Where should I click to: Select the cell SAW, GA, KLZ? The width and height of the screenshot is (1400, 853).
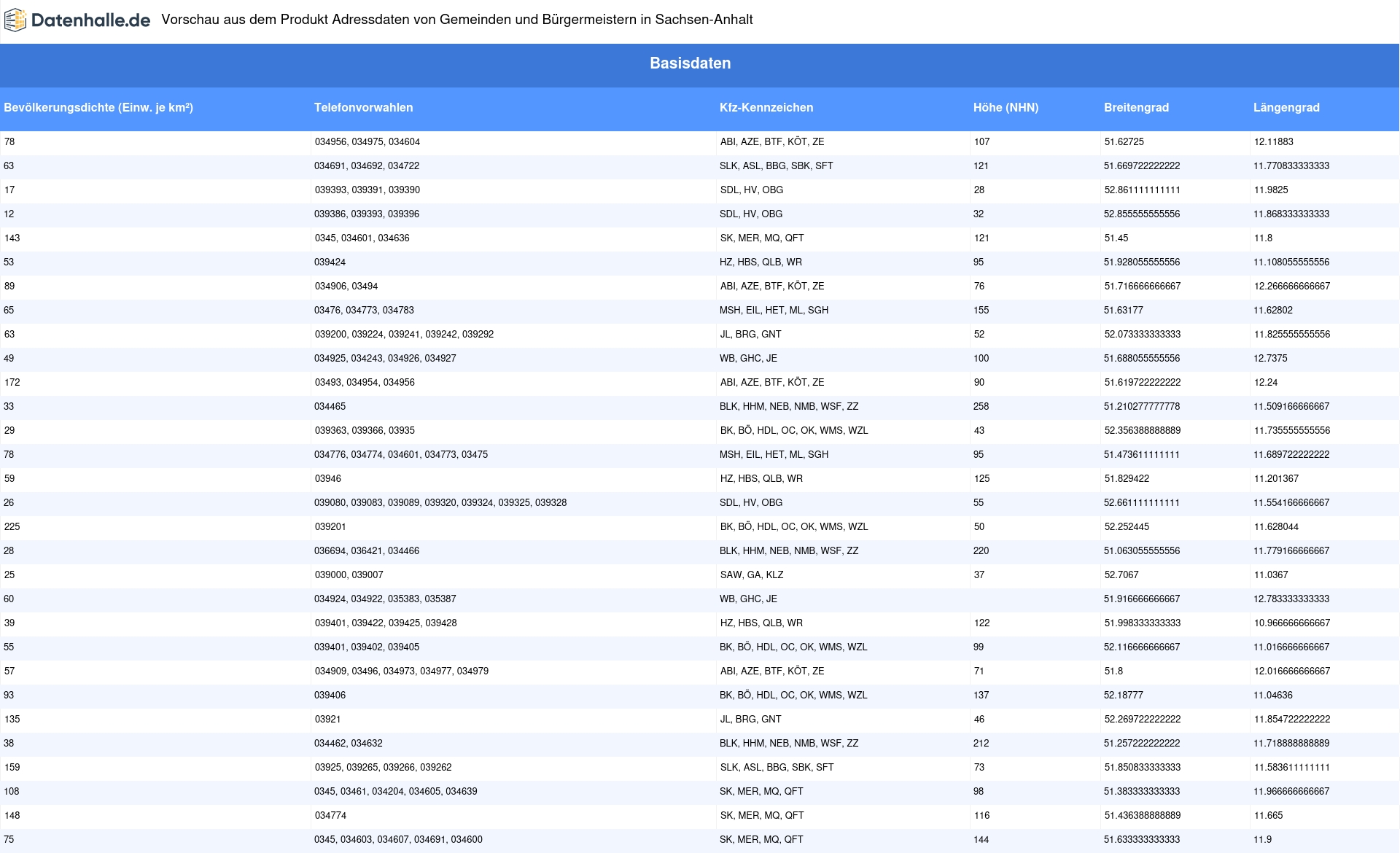point(751,575)
